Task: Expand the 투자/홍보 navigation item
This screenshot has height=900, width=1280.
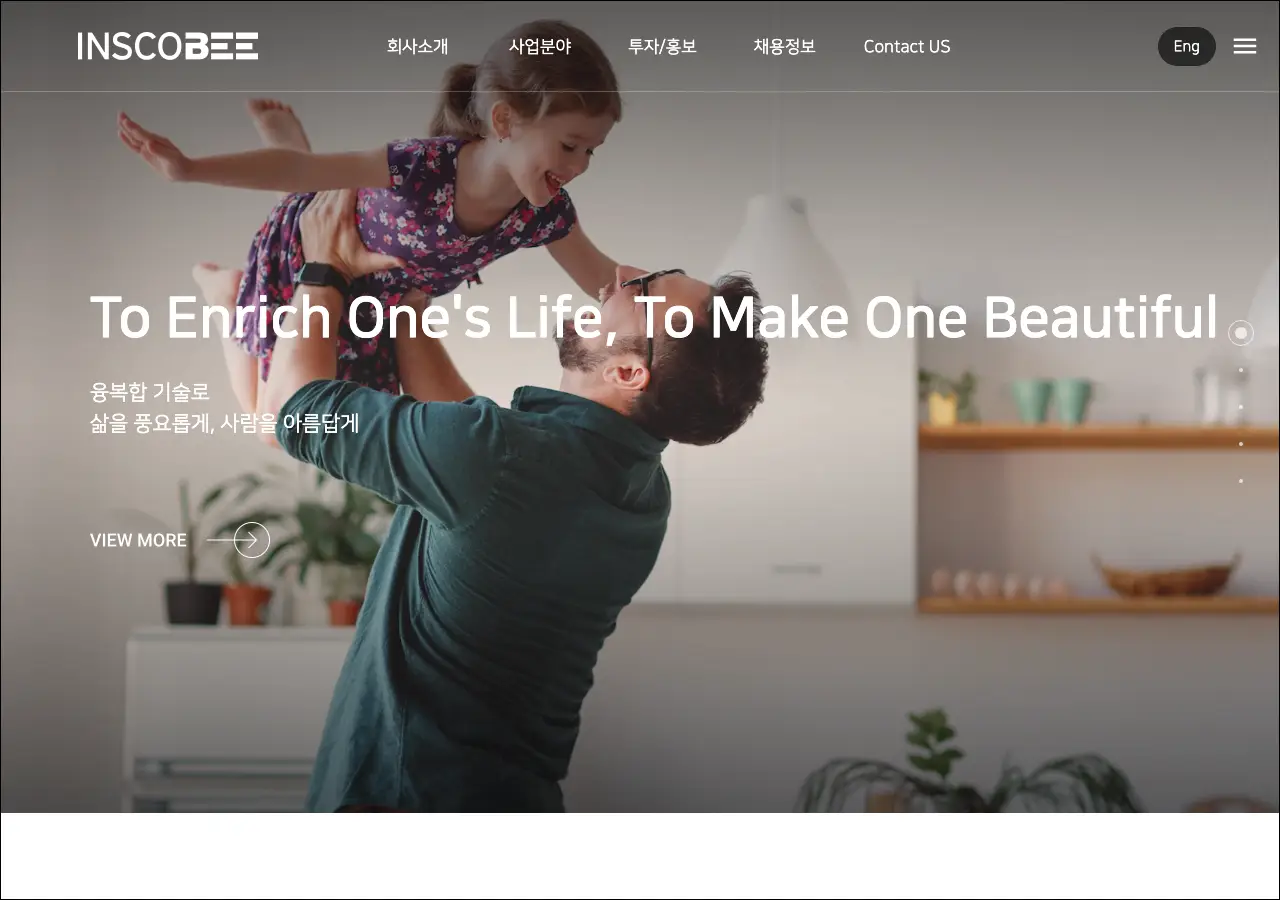Action: click(662, 46)
